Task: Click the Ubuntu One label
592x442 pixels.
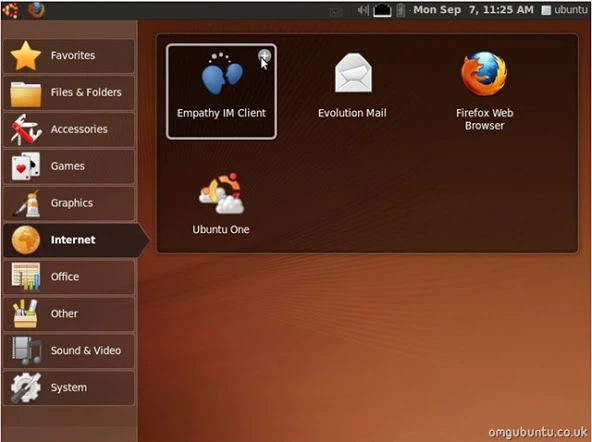Action: [x=221, y=229]
